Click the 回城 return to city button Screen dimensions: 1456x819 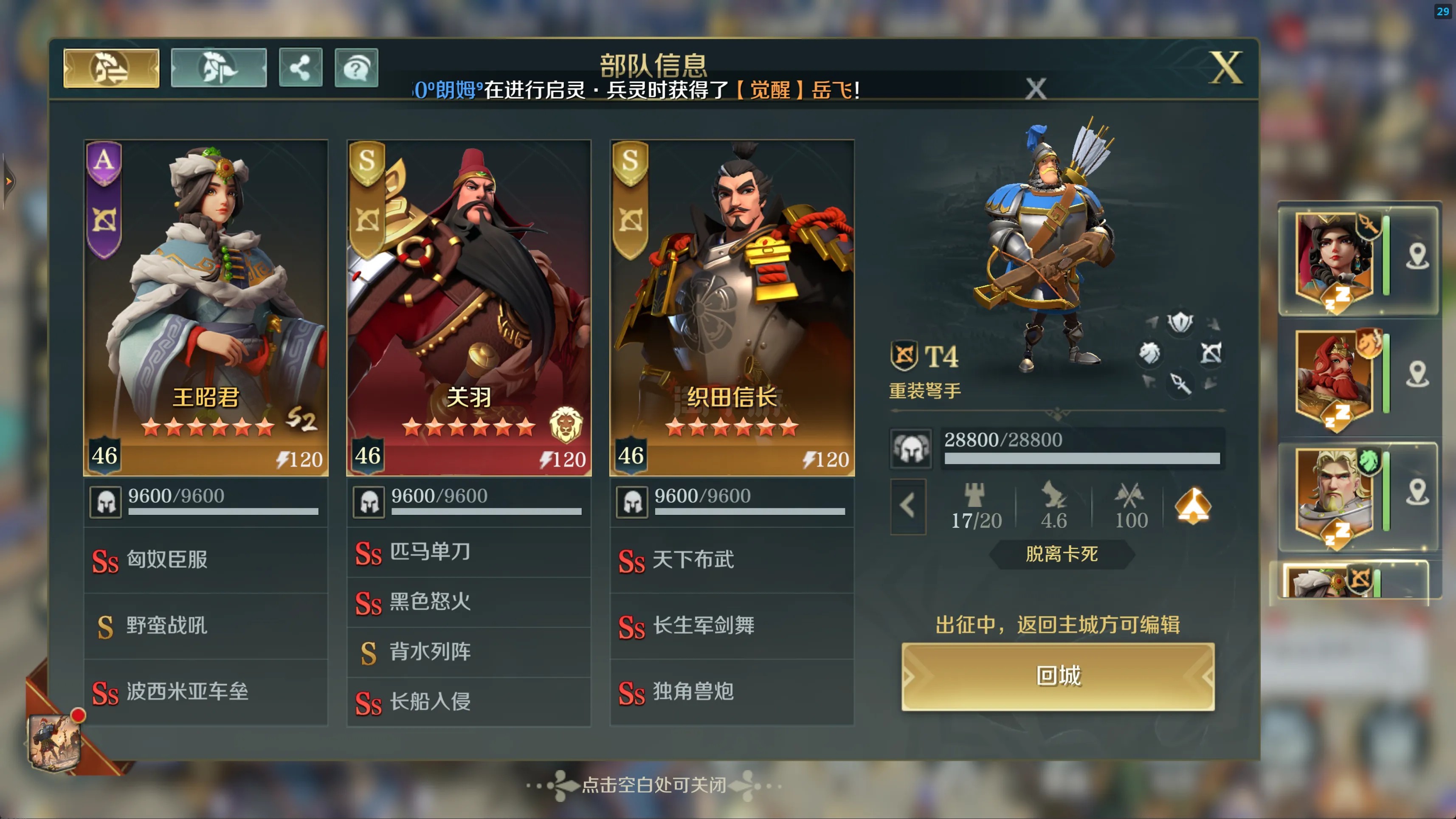1058,676
